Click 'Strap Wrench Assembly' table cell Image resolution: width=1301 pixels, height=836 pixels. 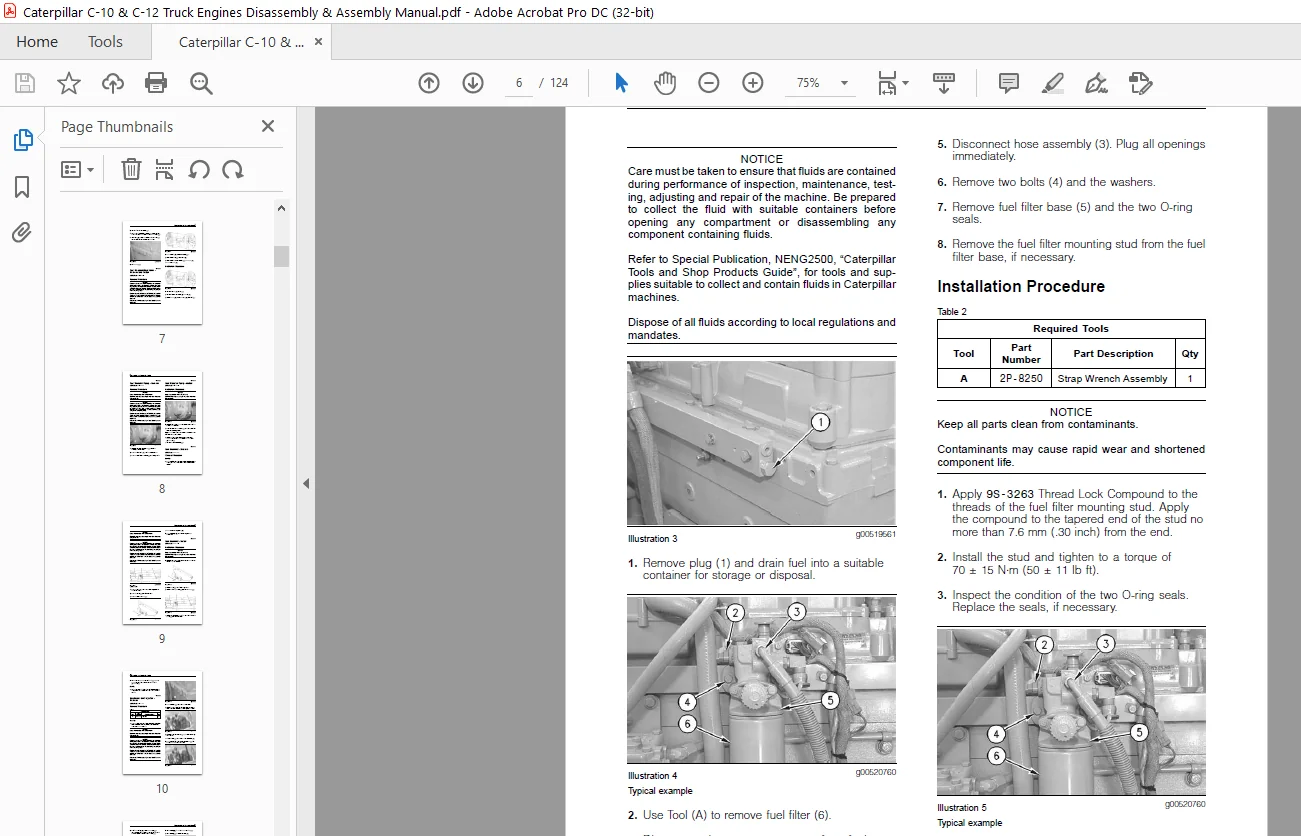pos(1113,379)
